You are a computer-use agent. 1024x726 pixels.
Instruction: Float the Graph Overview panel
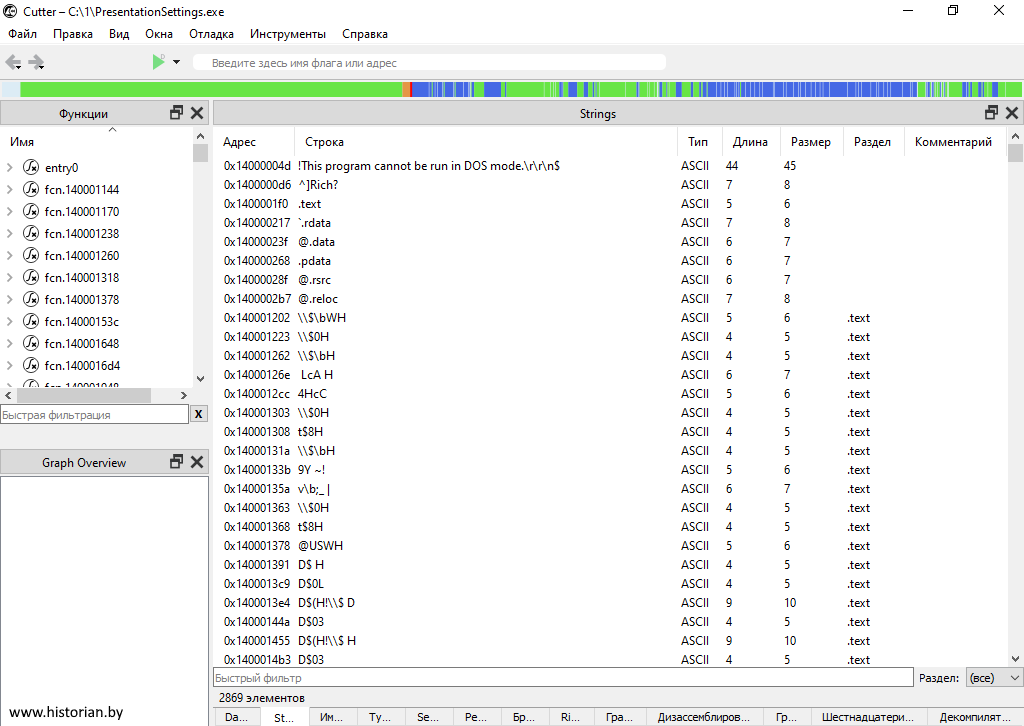pos(177,462)
